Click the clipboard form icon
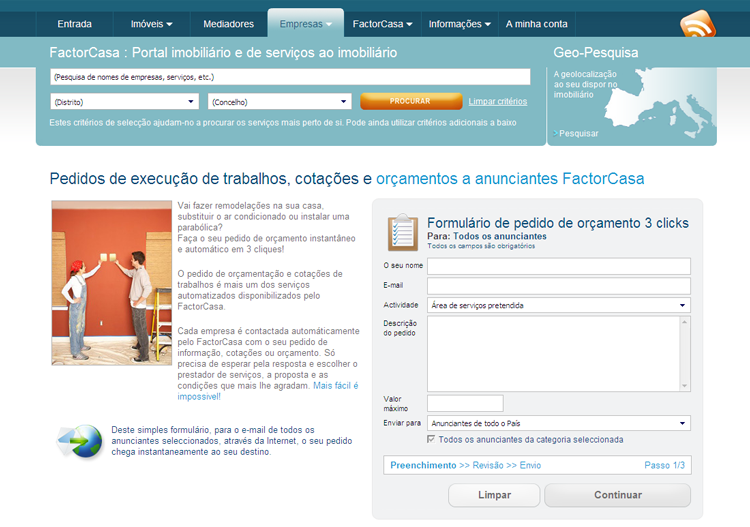750x527 pixels. (x=402, y=232)
